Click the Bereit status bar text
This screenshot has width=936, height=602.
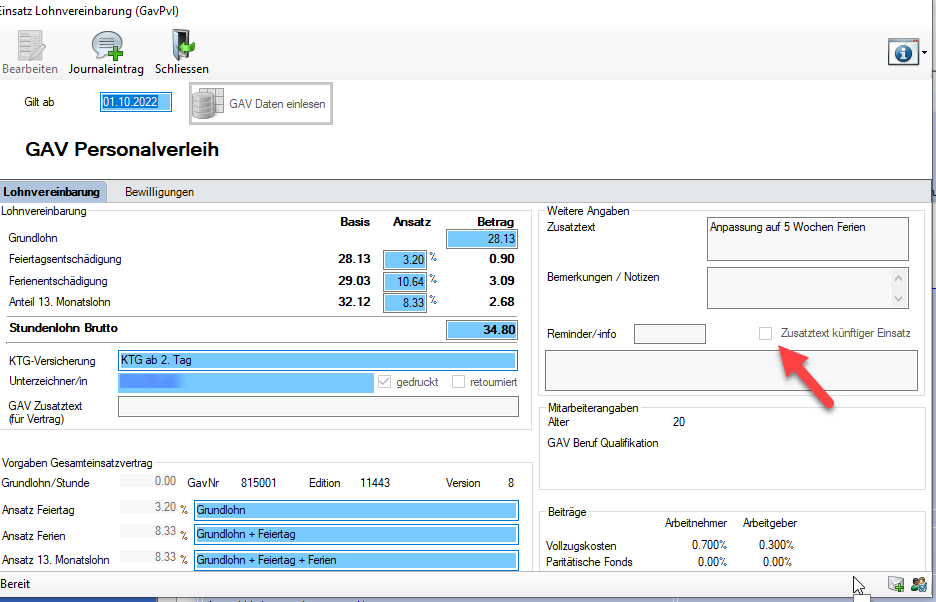click(x=16, y=584)
